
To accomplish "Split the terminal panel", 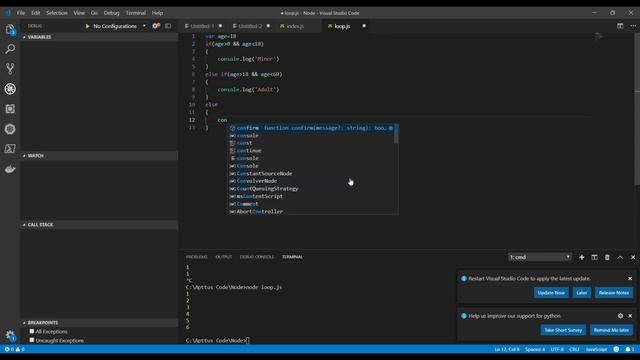I will (594, 257).
